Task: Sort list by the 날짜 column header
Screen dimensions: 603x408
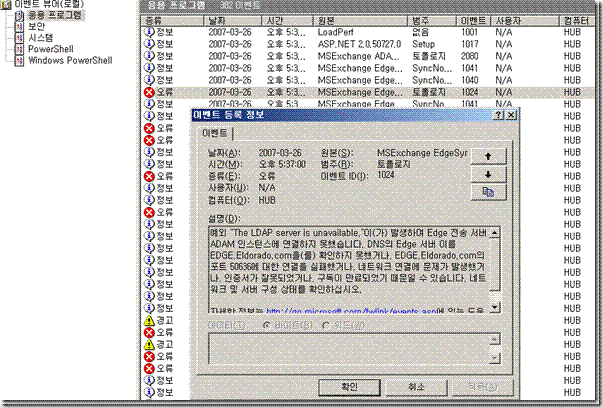Action: click(233, 20)
